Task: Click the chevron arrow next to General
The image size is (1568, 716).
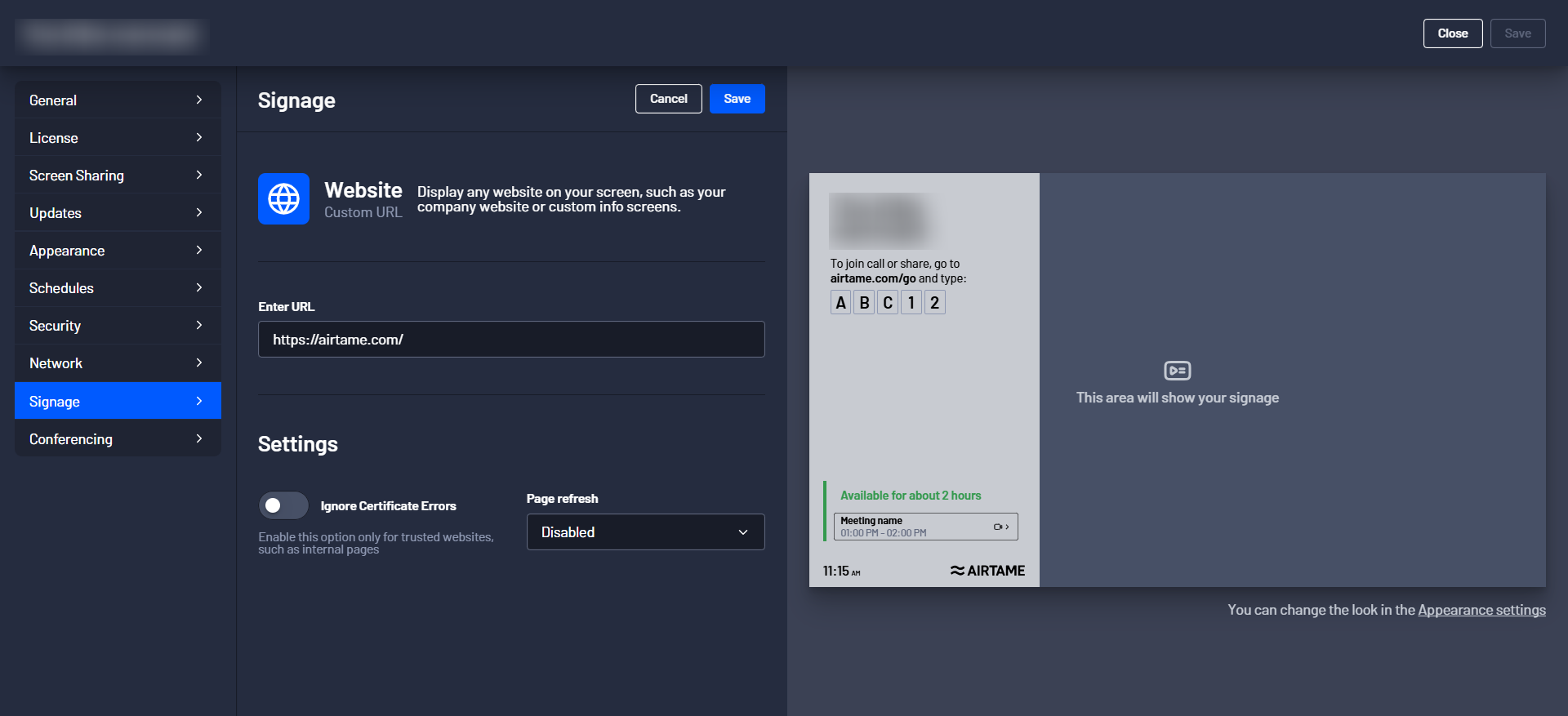Action: pos(199,100)
